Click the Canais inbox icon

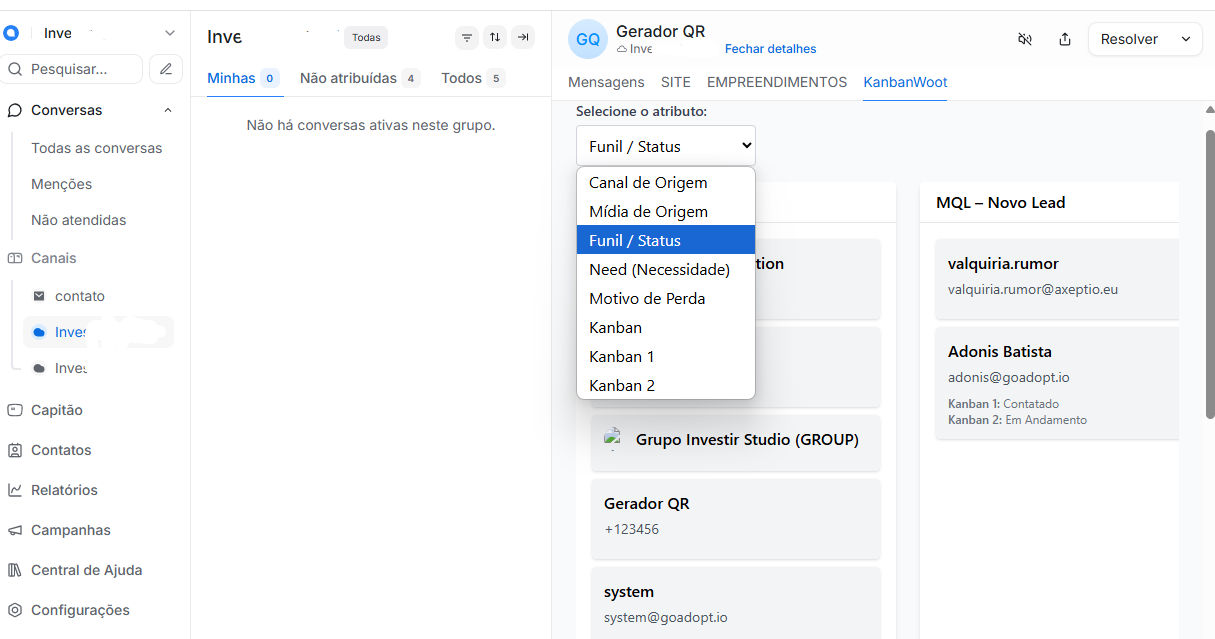point(15,258)
